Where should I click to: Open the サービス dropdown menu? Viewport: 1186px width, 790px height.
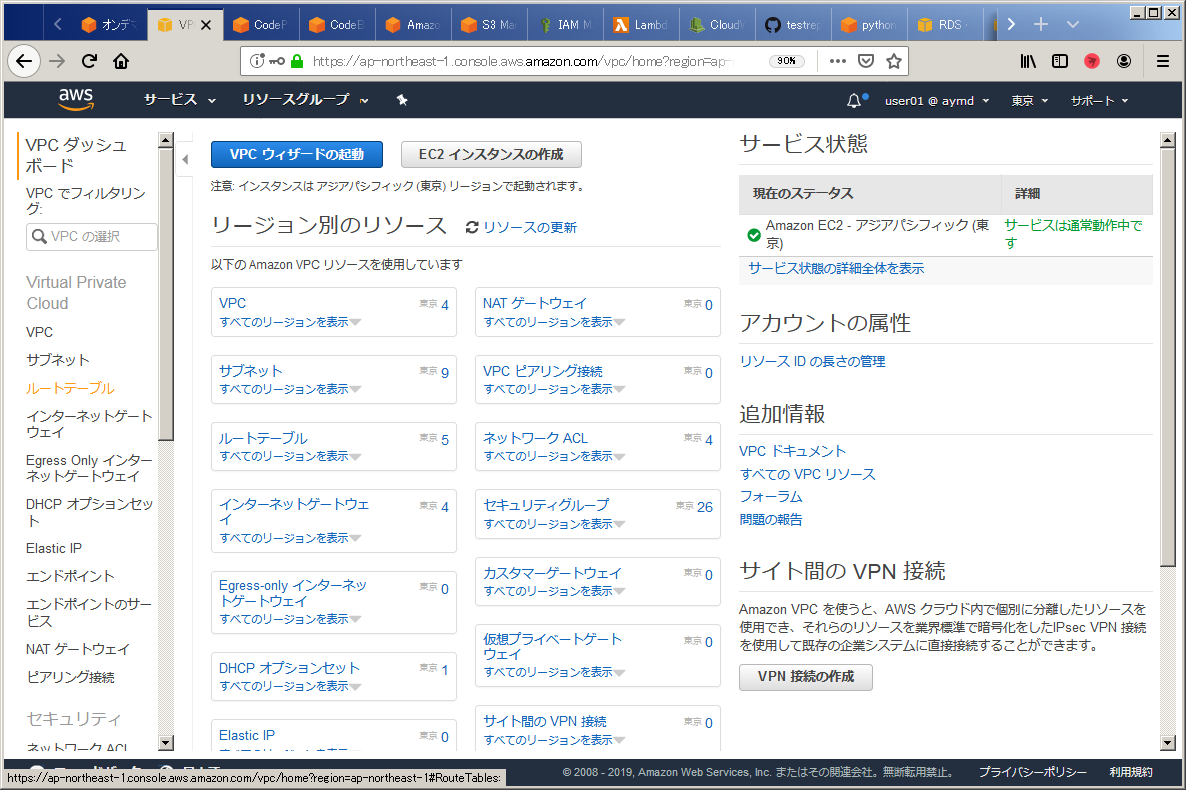180,100
